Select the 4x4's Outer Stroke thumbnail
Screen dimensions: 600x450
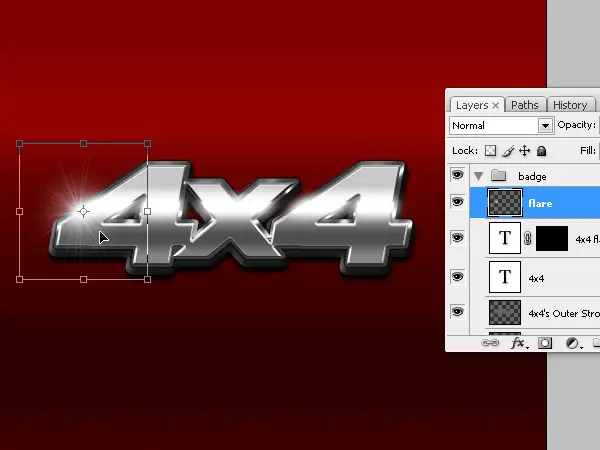coord(505,313)
